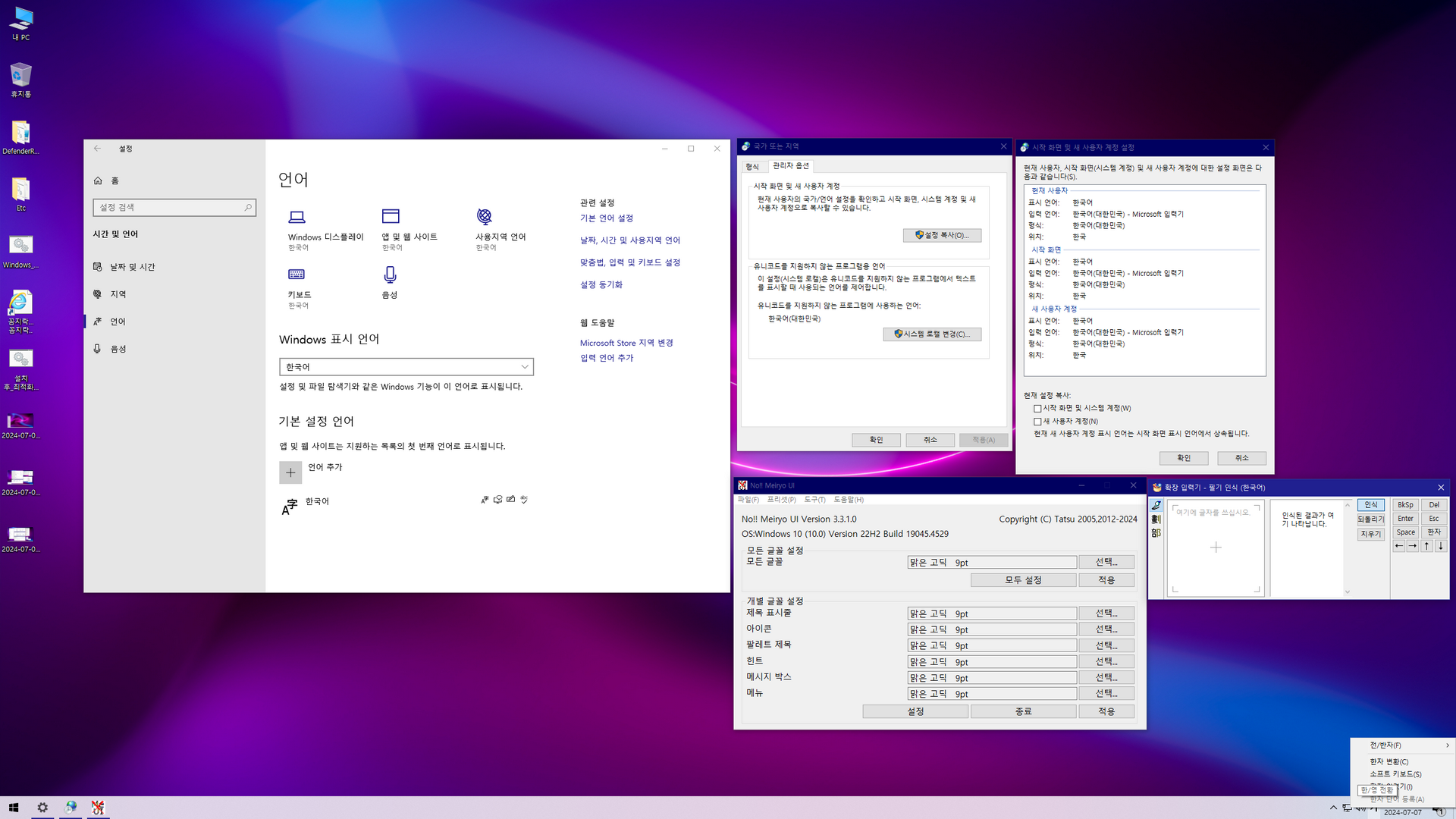Switch to the 형식 tab
This screenshot has height=819, width=1456.
tap(752, 167)
